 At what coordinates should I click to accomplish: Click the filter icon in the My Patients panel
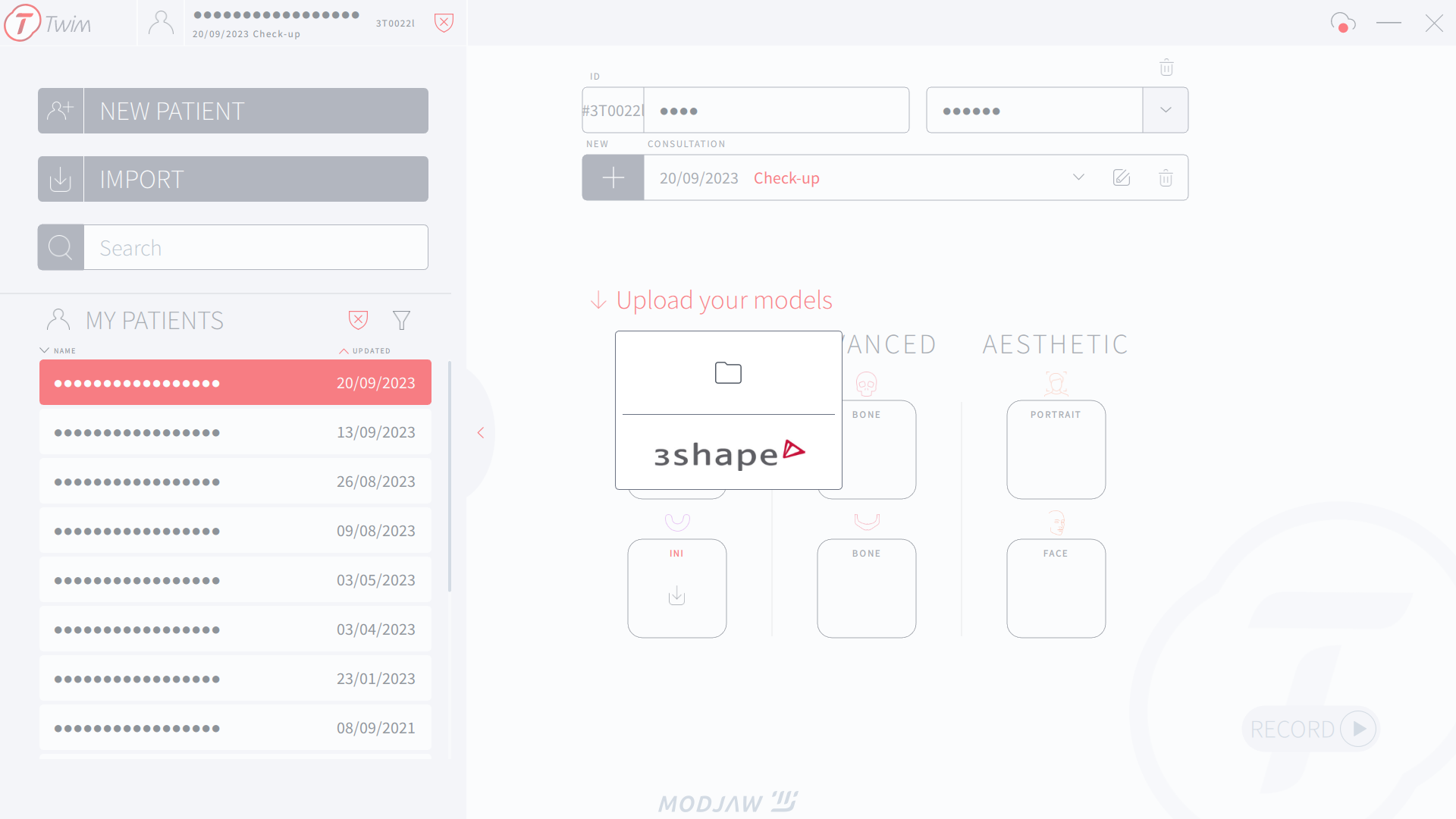401,320
